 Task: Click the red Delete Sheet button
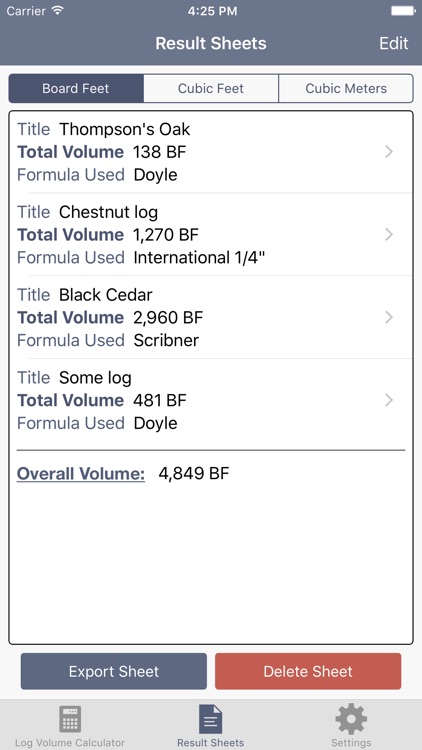[308, 671]
